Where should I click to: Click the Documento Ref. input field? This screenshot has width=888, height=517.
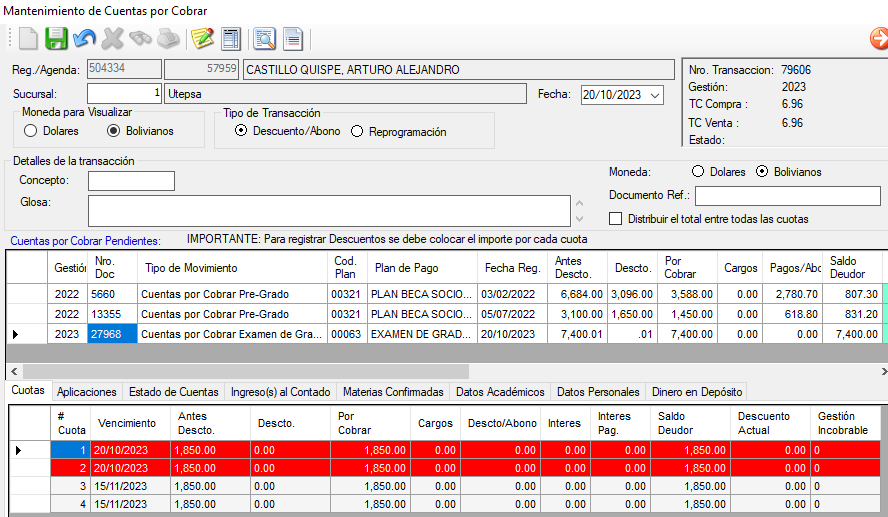(788, 196)
